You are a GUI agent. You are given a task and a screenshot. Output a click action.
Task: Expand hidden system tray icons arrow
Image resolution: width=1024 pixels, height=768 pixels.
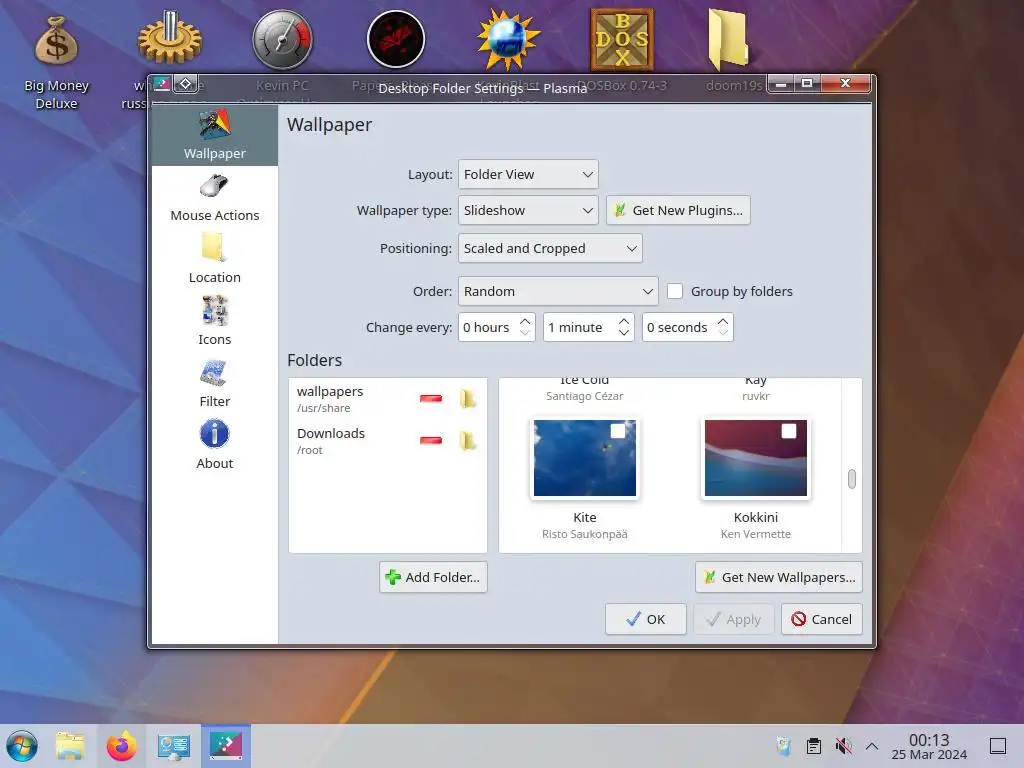pos(872,746)
